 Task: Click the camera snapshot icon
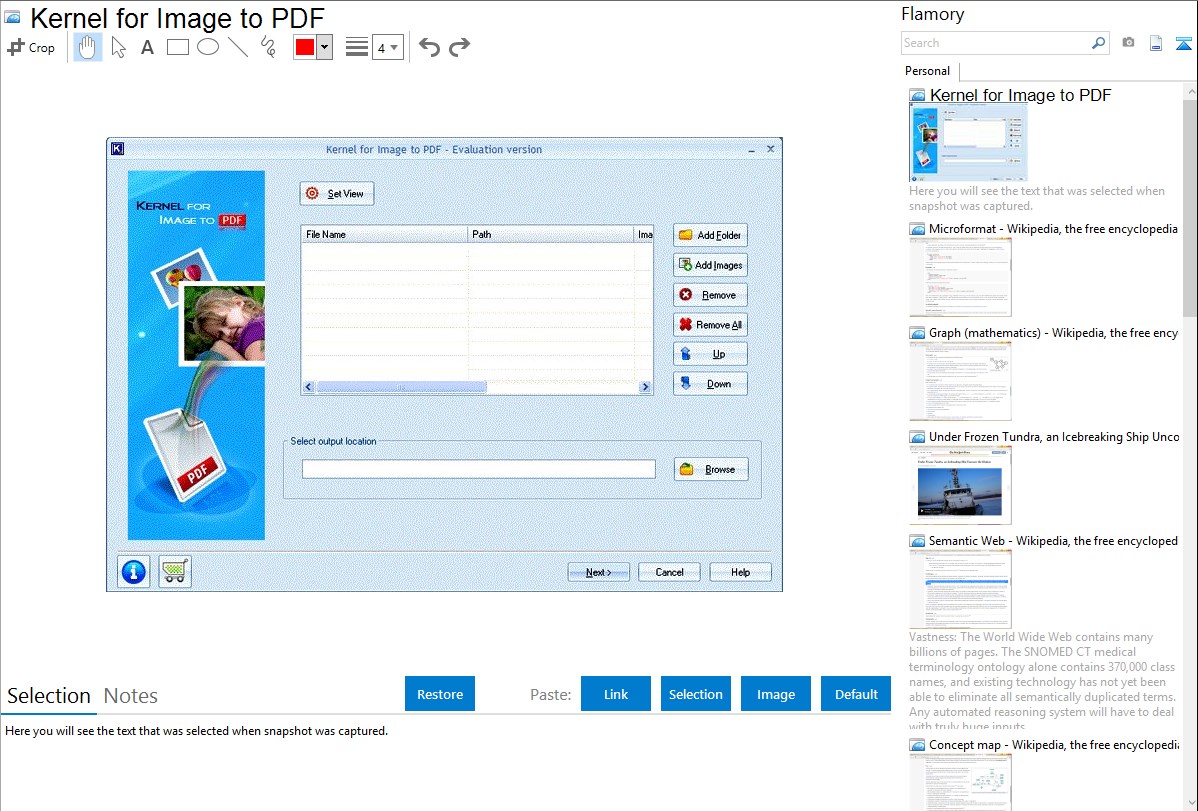pyautogui.click(x=1128, y=43)
